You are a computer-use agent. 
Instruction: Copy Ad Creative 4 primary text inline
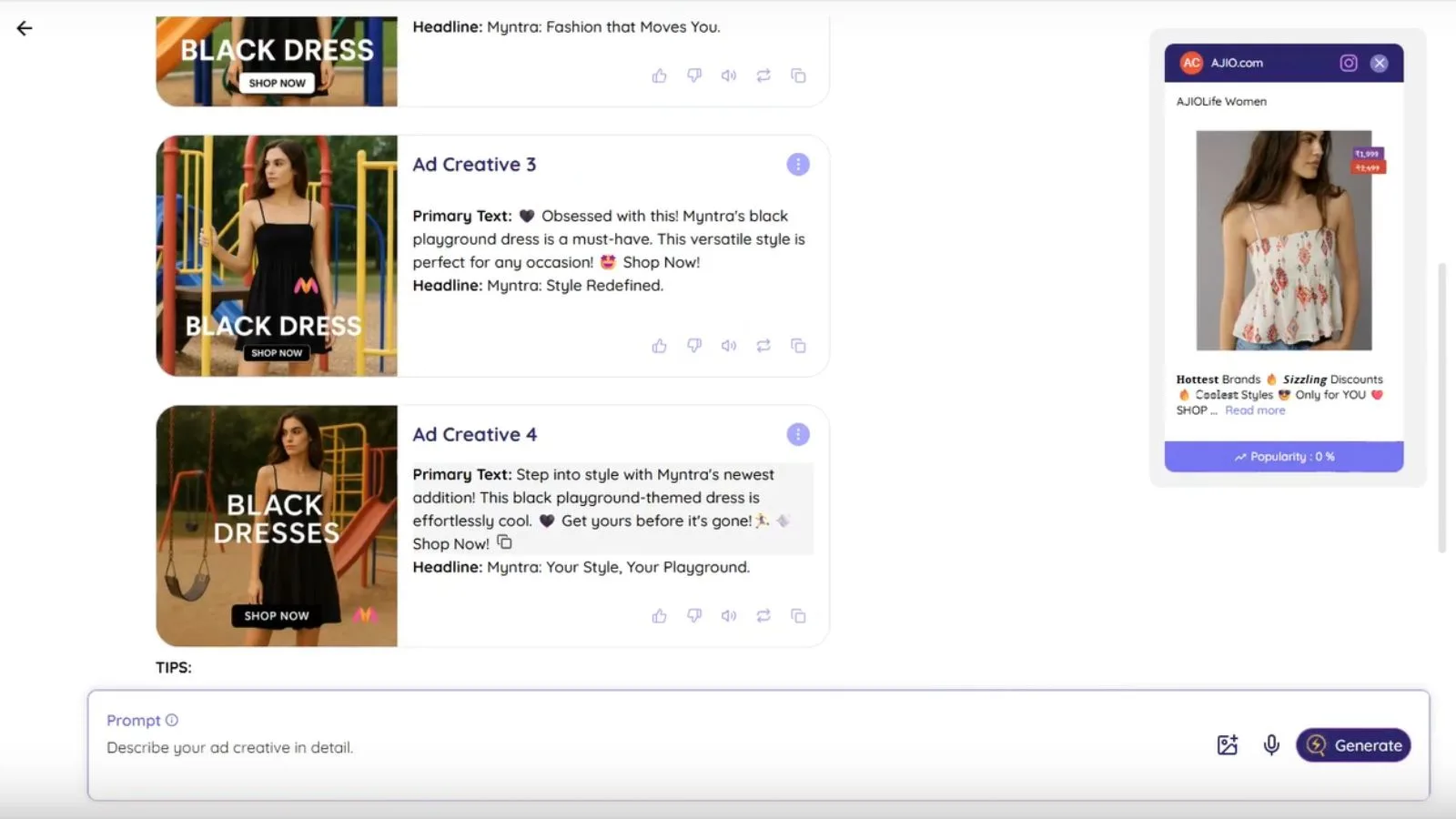(504, 542)
